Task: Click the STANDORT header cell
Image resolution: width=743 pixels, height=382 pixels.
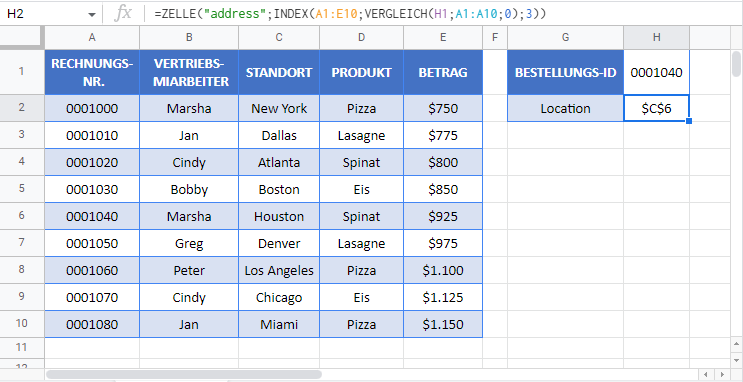Action: click(279, 72)
